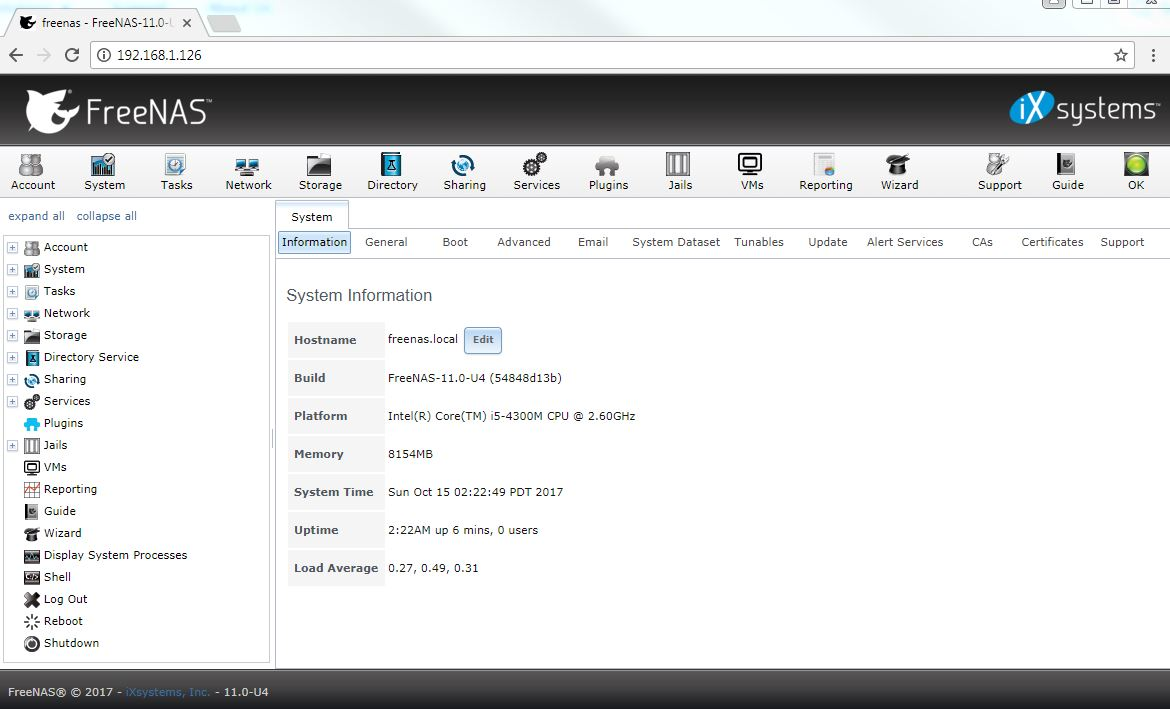Image resolution: width=1170 pixels, height=709 pixels.
Task: Expand the Jails tree node
Action: click(x=13, y=446)
